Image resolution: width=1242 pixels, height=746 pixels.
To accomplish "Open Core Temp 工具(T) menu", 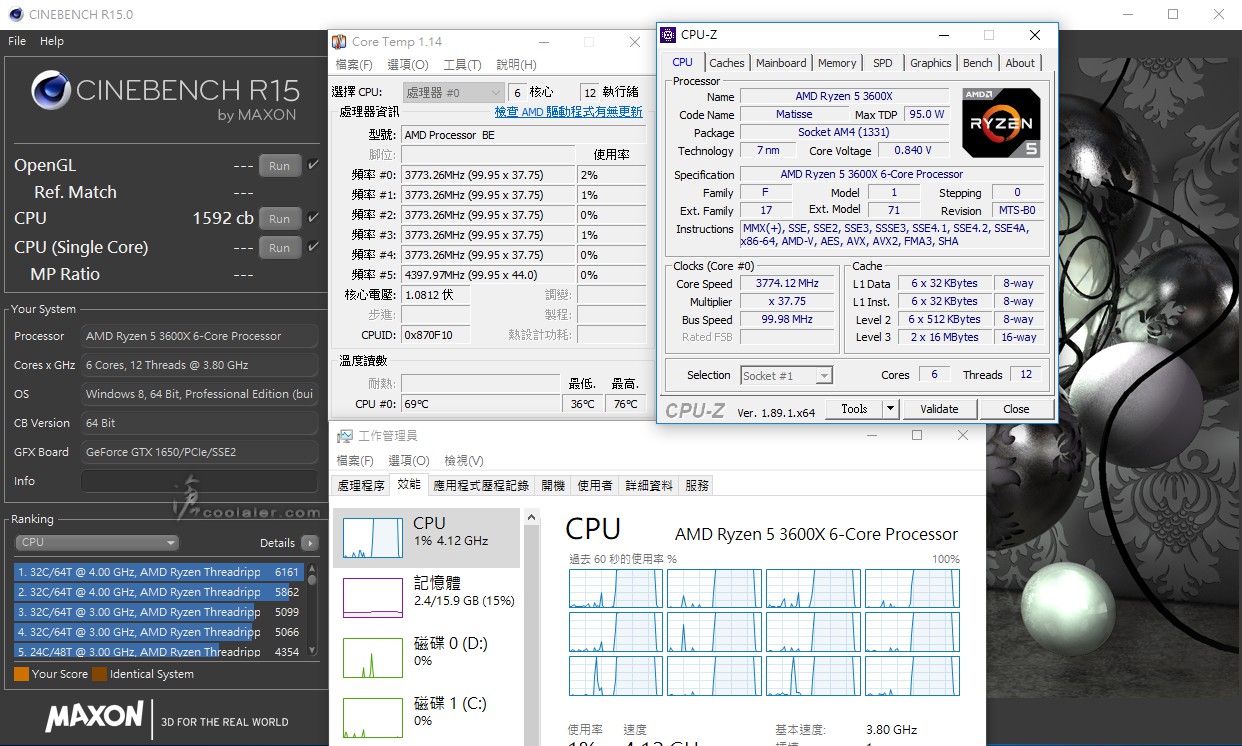I will tap(462, 65).
